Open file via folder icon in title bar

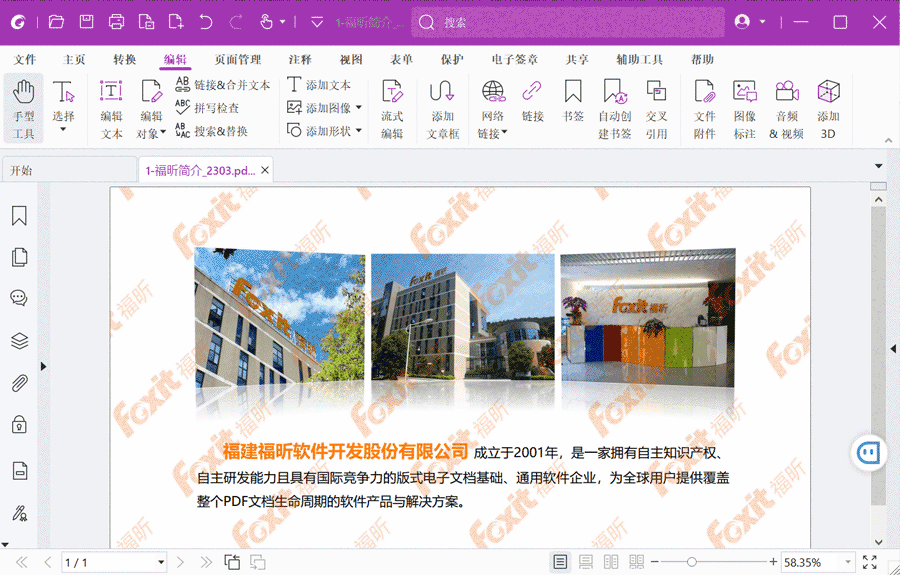tap(56, 22)
